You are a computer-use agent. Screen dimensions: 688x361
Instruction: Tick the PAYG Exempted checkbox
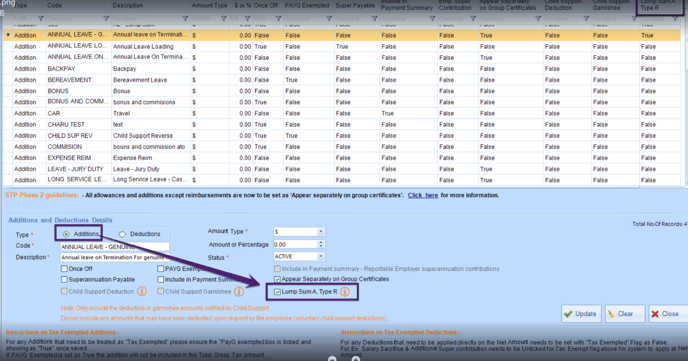point(161,268)
